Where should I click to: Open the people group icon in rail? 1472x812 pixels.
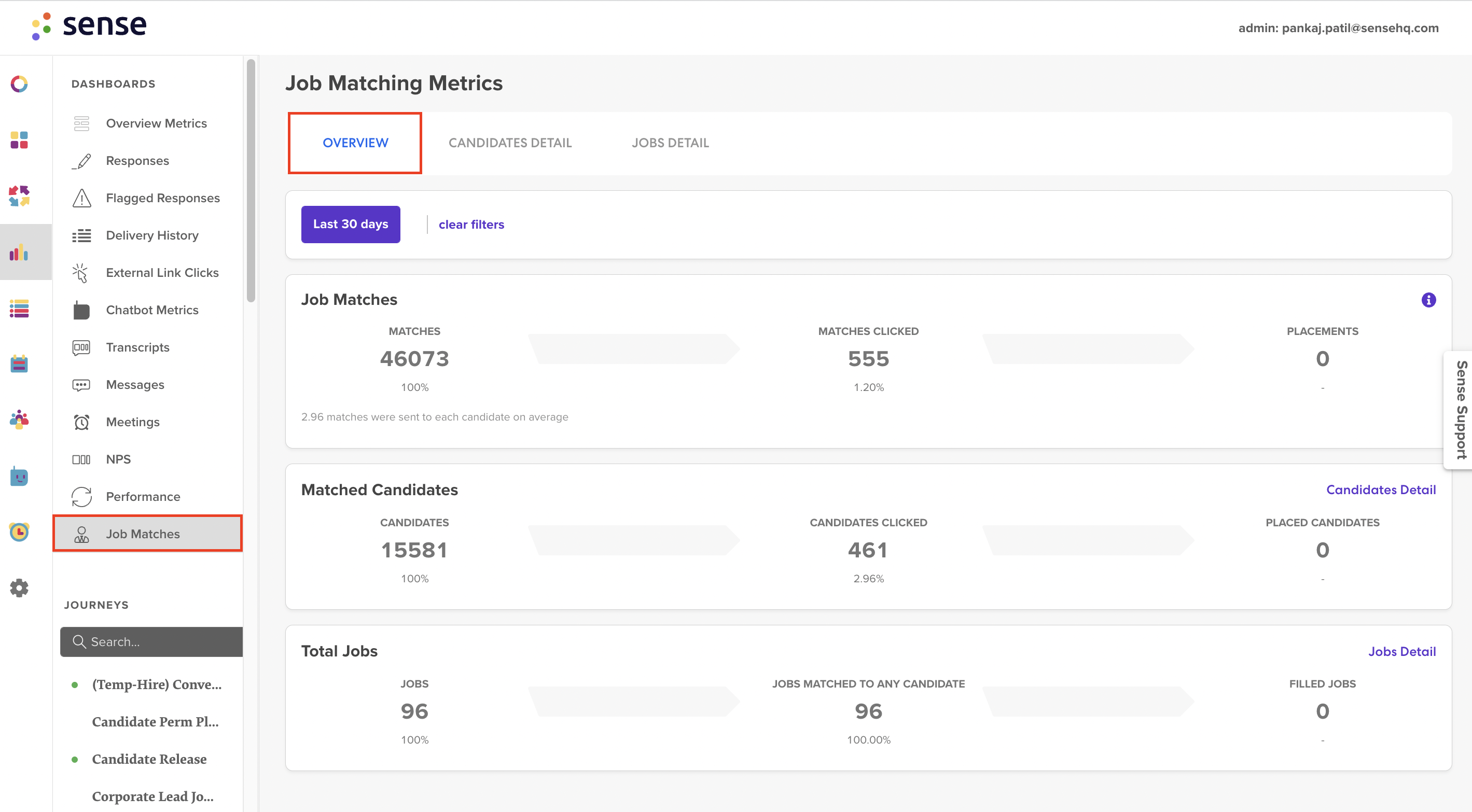[x=19, y=420]
